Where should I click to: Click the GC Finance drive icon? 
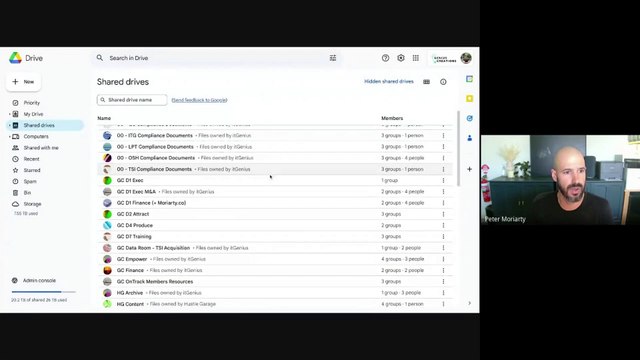(x=107, y=270)
